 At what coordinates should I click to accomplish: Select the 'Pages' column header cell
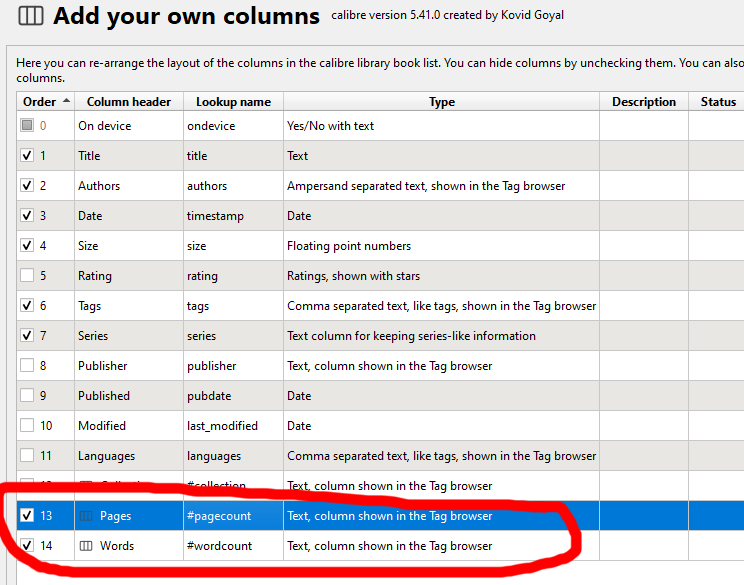tap(129, 516)
